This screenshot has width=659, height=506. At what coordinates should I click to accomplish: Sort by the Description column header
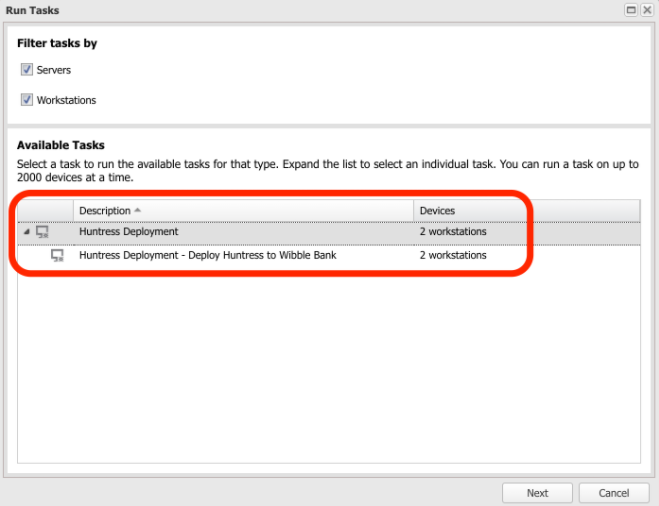click(x=243, y=211)
